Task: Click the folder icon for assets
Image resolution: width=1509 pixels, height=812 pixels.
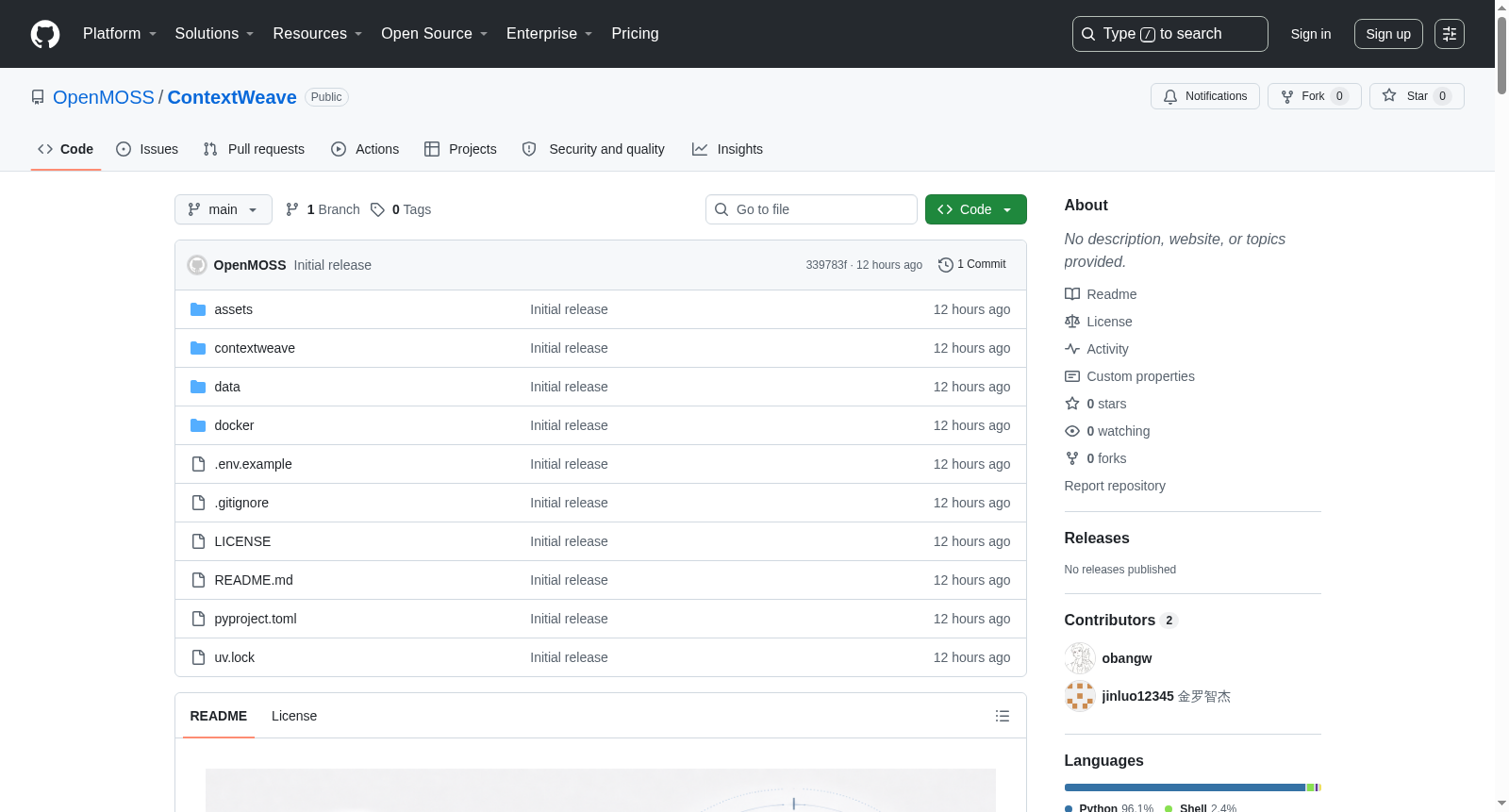Action: coord(198,309)
